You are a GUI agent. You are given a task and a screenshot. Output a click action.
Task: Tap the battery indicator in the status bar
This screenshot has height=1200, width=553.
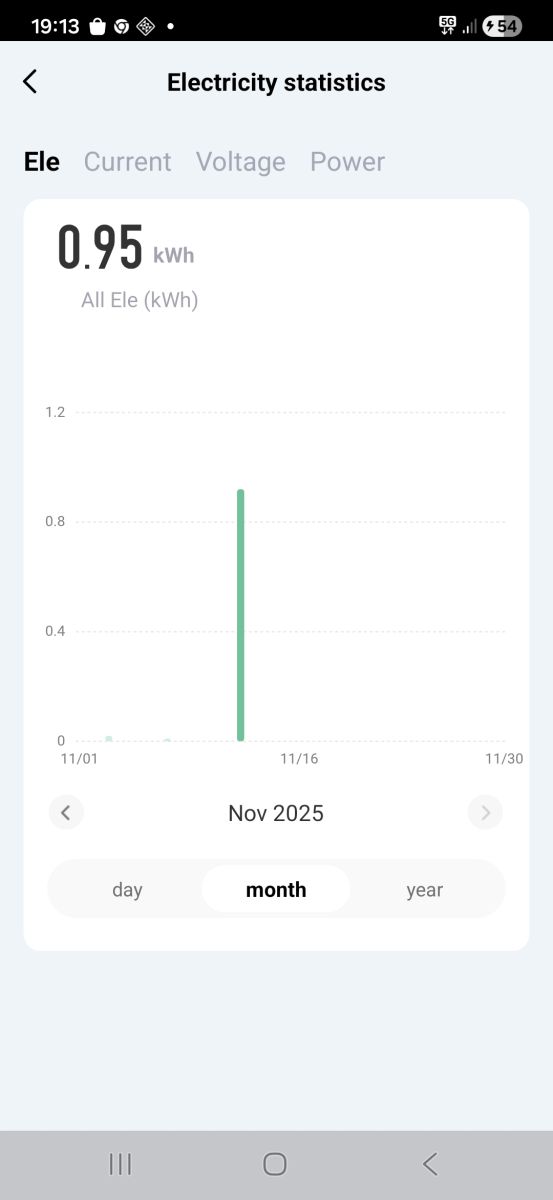point(501,26)
